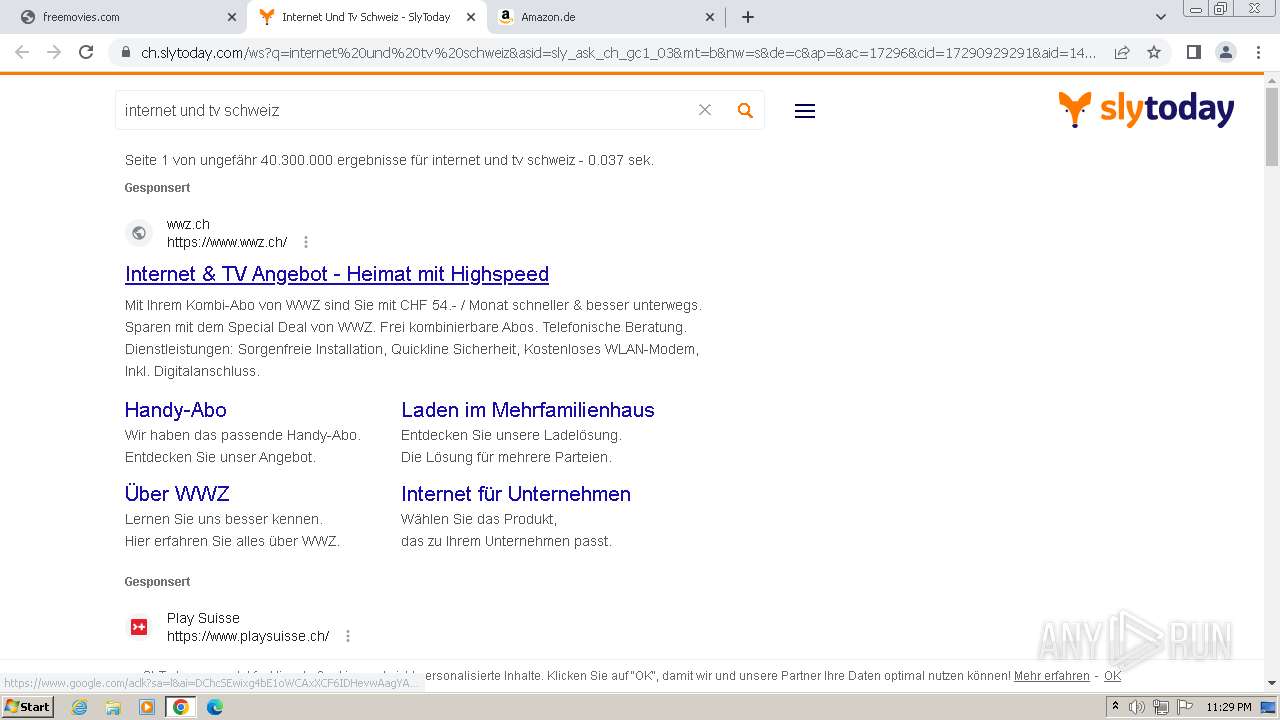Click Mehr erfahren in cookie banner
The image size is (1280, 720).
pos(1052,676)
